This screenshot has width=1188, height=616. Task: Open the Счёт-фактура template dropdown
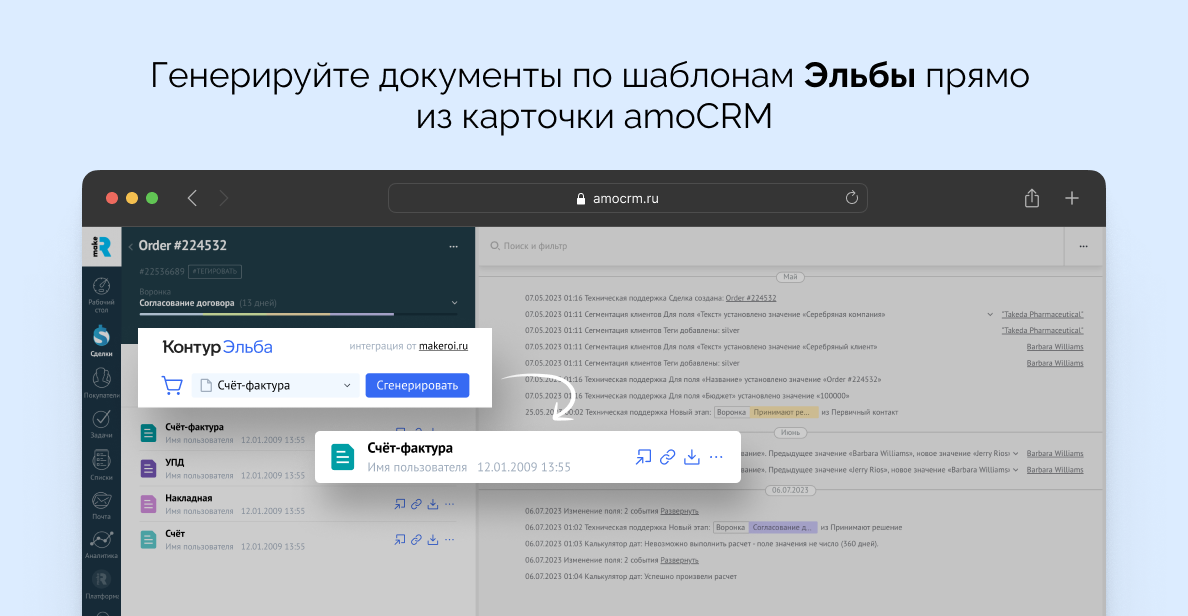click(x=276, y=385)
